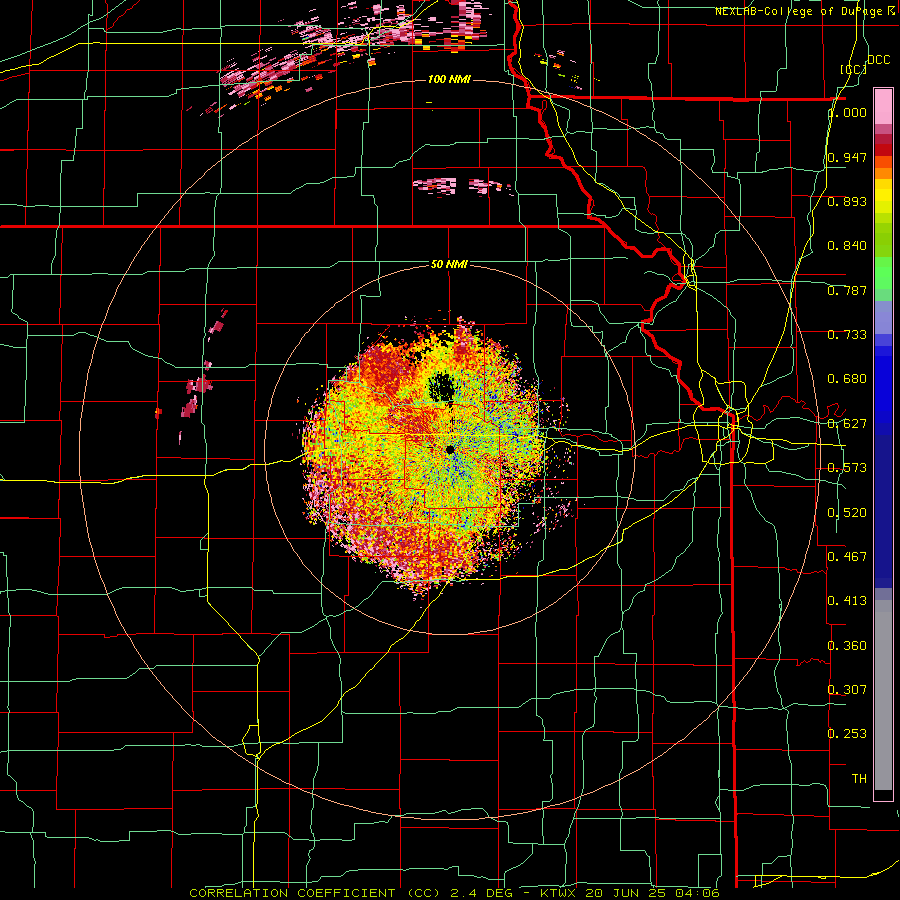Click the 100 NMI range ring label
Image resolution: width=900 pixels, height=900 pixels.
coord(449,79)
